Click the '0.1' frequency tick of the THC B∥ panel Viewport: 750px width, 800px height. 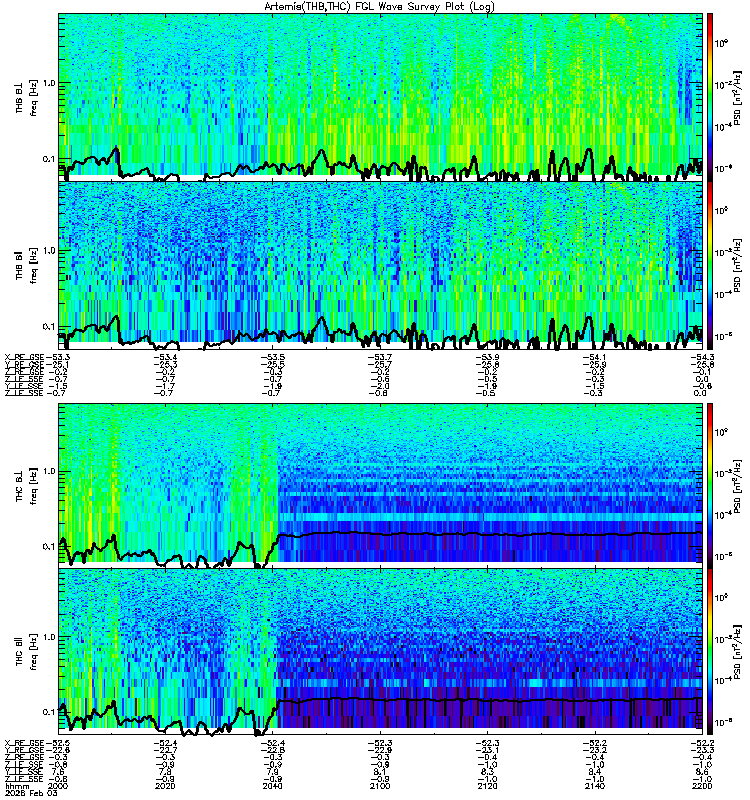(48, 712)
